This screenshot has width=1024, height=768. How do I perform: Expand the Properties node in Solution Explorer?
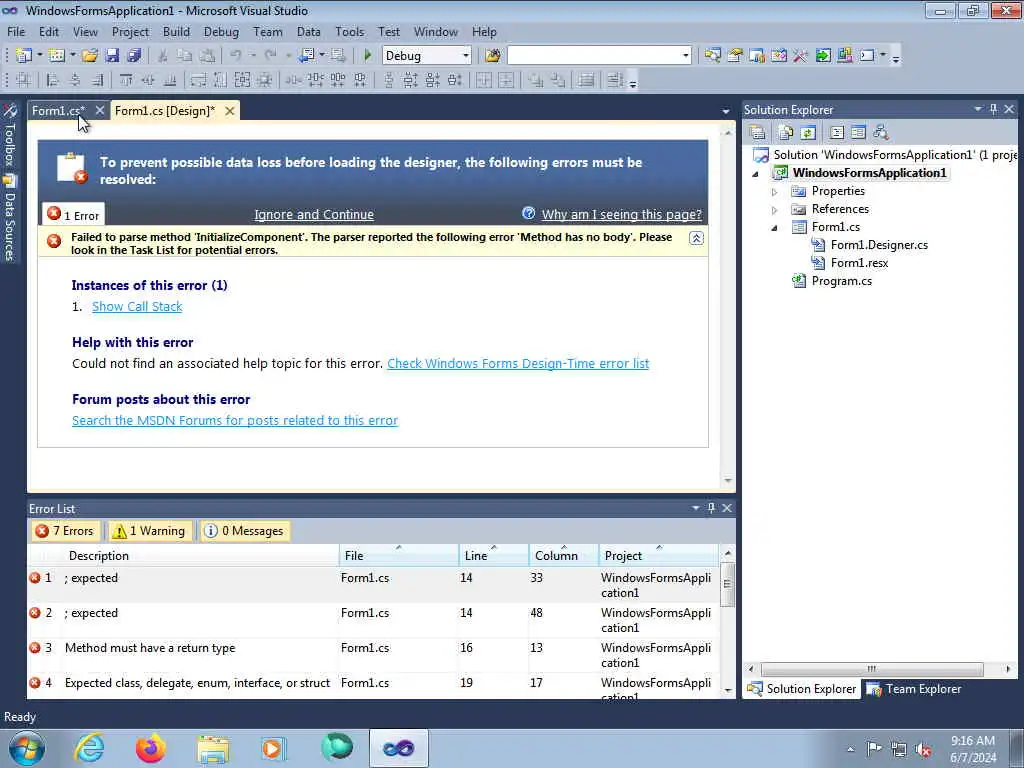tap(775, 192)
